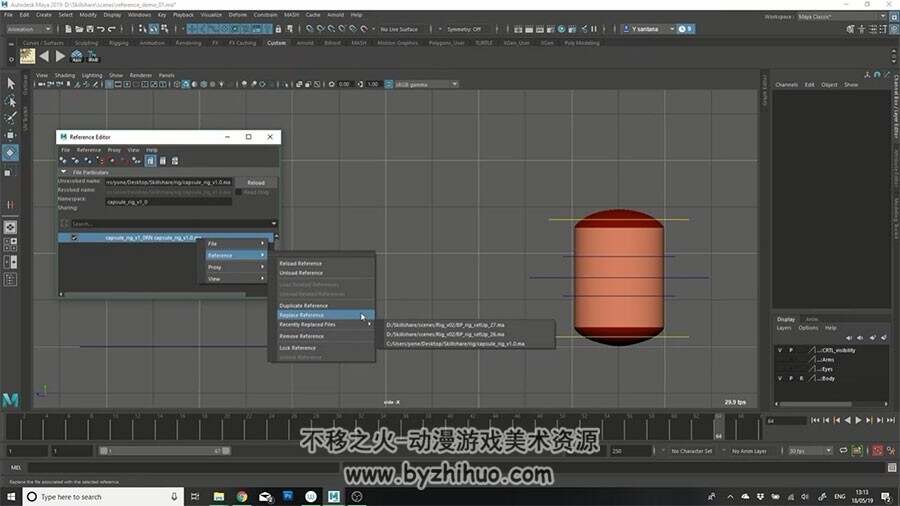The height and width of the screenshot is (506, 900).
Task: Click the Save Scene icon
Action: coord(90,29)
